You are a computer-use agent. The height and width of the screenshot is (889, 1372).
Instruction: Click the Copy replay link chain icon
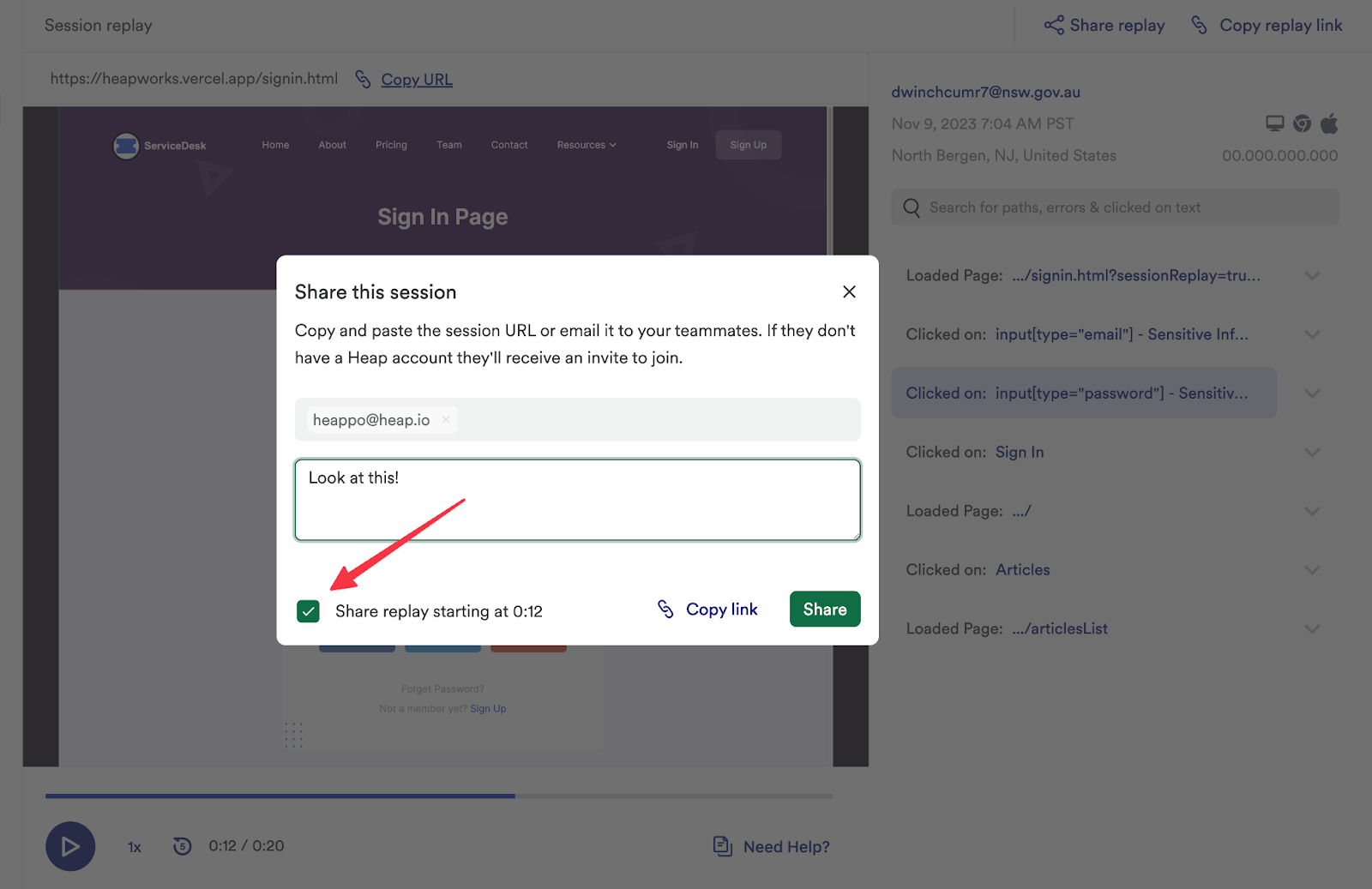click(x=1199, y=26)
